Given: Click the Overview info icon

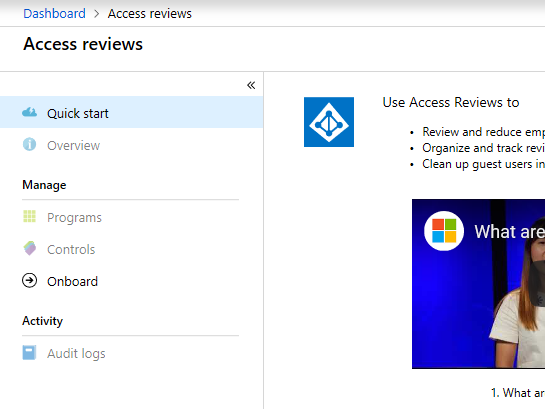Looking at the screenshot, I should 30,144.
